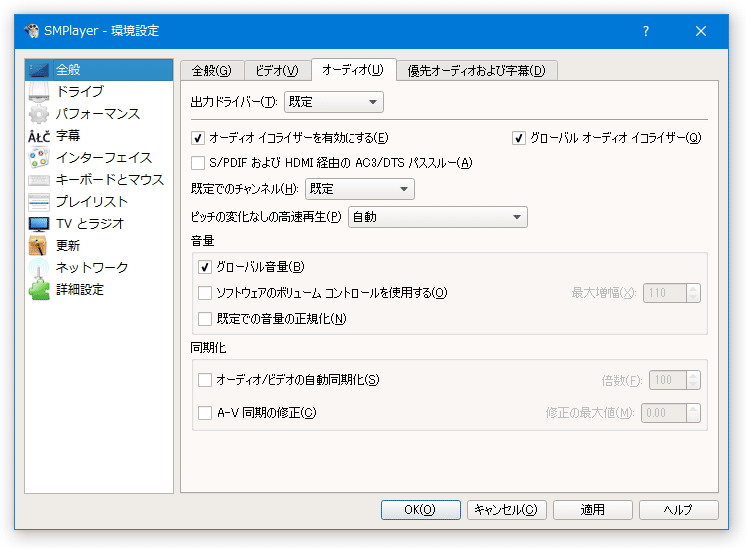746x548 pixels.
Task: Toggle グローバル音量 checkbox
Action: (x=205, y=267)
